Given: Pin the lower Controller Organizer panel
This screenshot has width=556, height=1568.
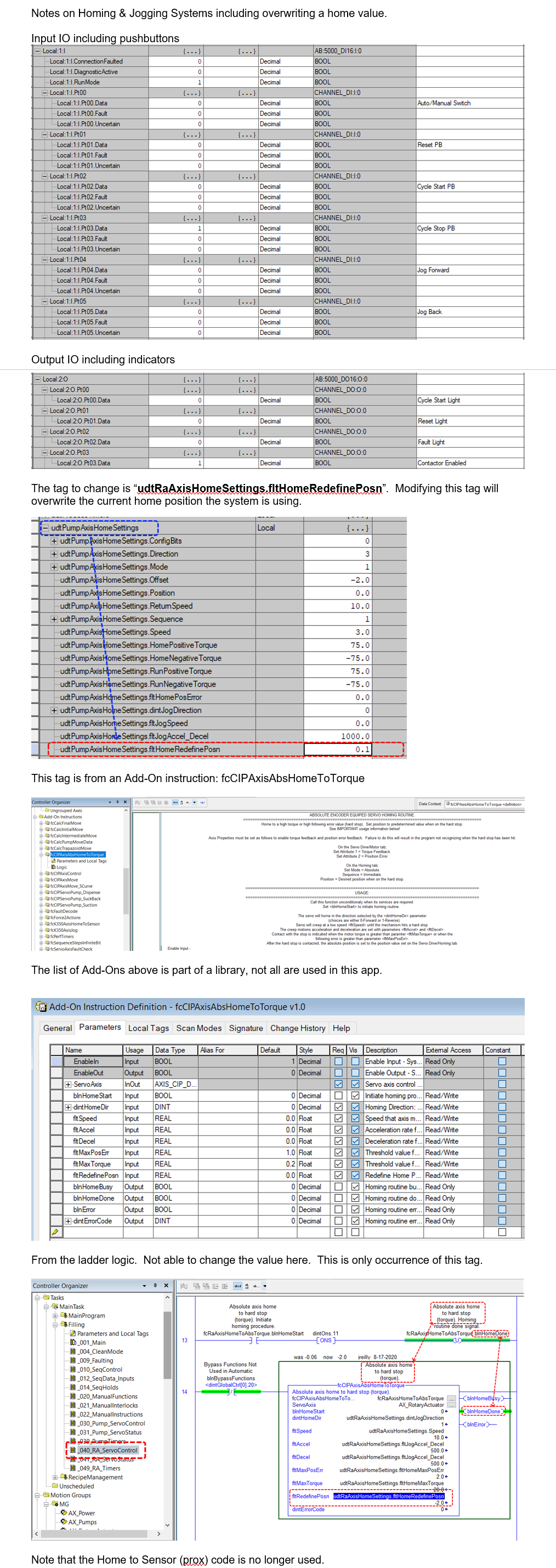Looking at the screenshot, I should (155, 1286).
